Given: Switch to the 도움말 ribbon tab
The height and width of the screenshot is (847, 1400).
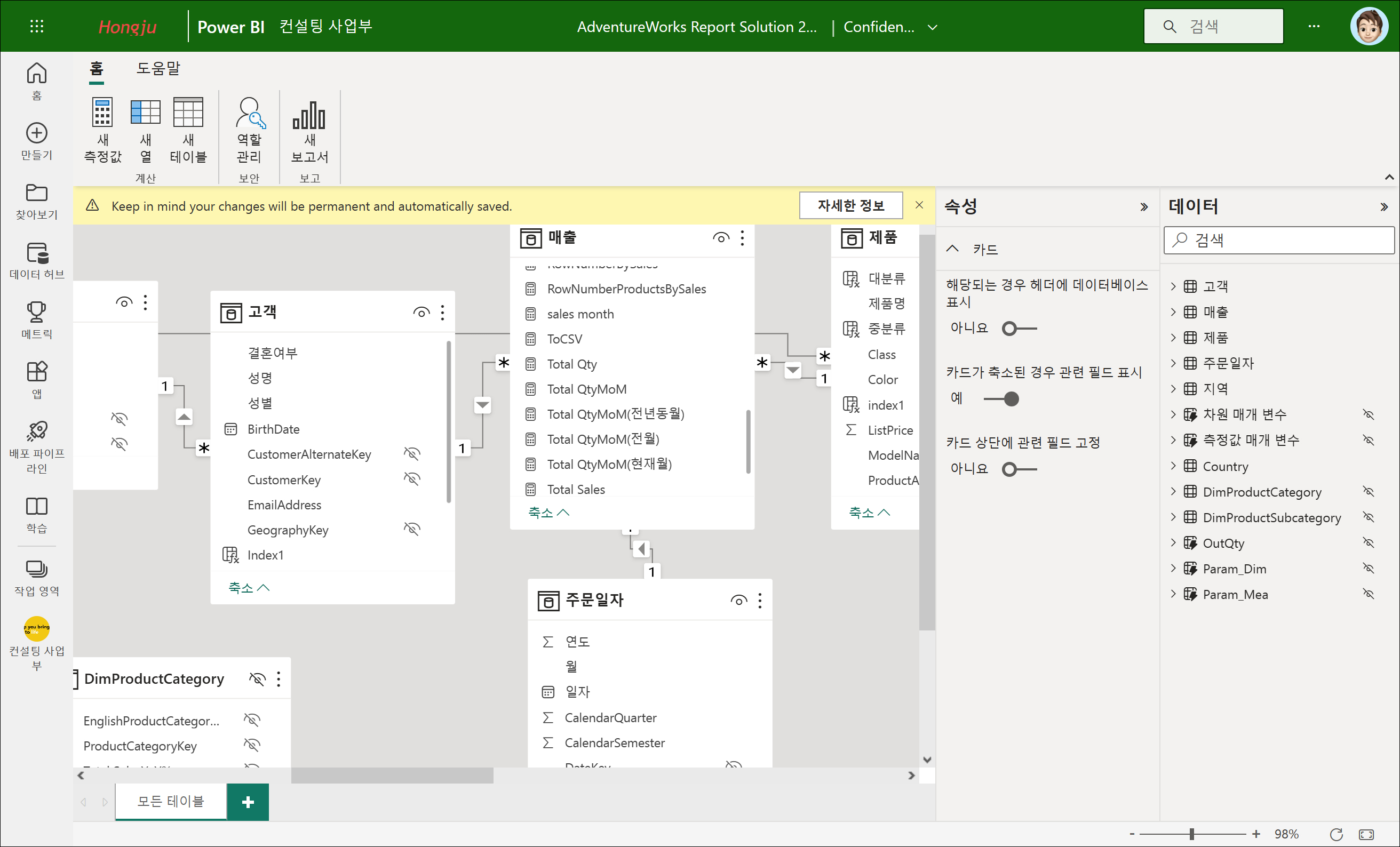Looking at the screenshot, I should coord(158,68).
